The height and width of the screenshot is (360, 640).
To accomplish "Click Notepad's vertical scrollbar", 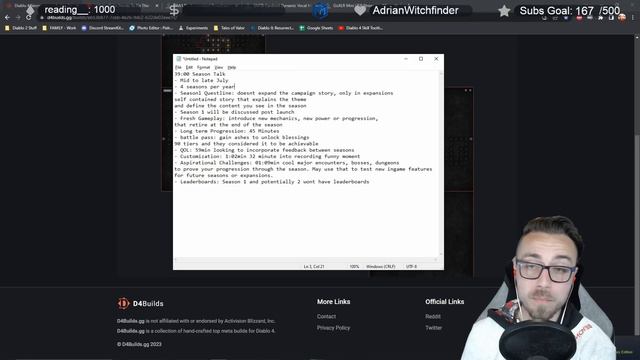I will [x=440, y=164].
